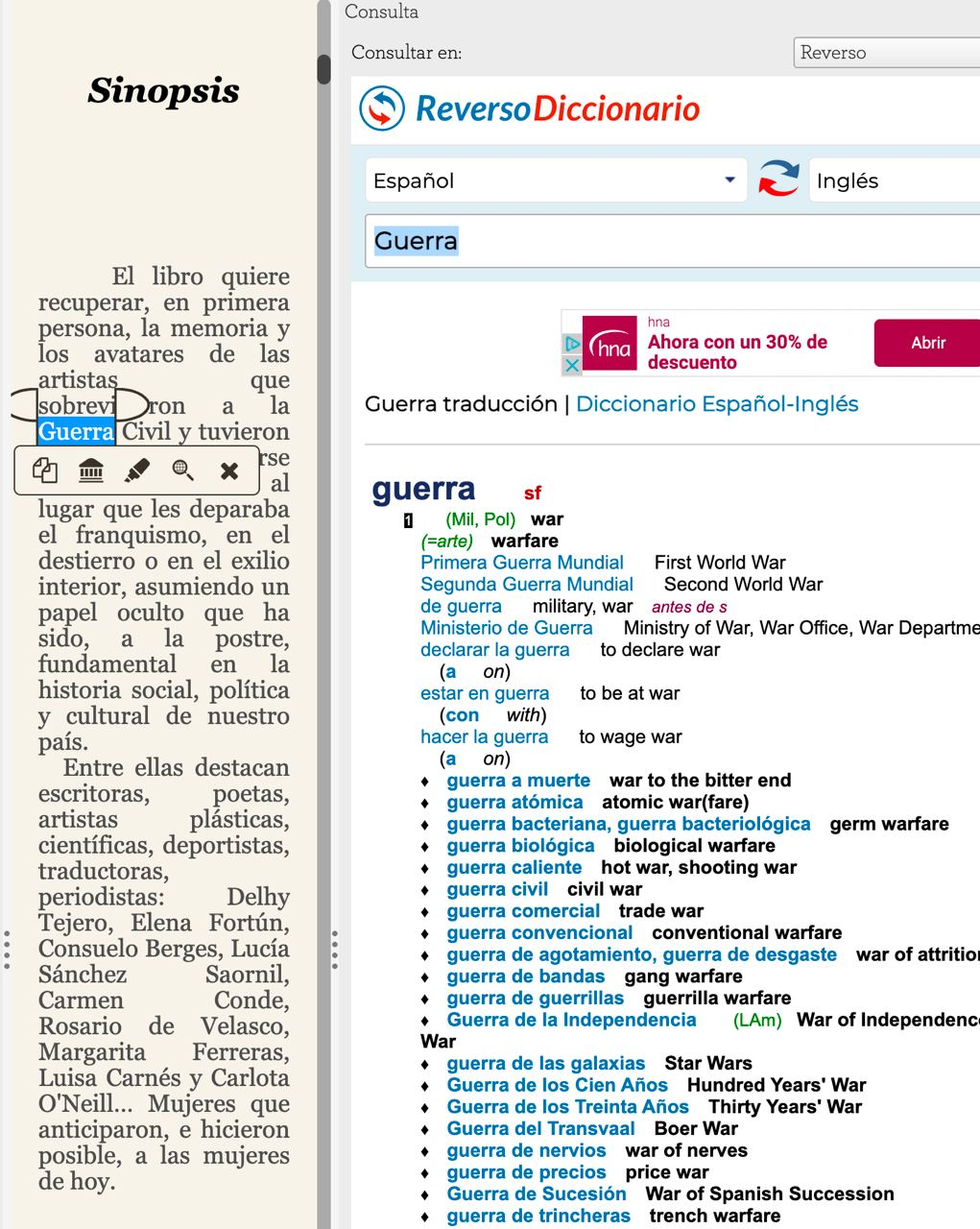980x1229 pixels.
Task: Open the guerra biológica entry
Action: pyautogui.click(x=520, y=846)
